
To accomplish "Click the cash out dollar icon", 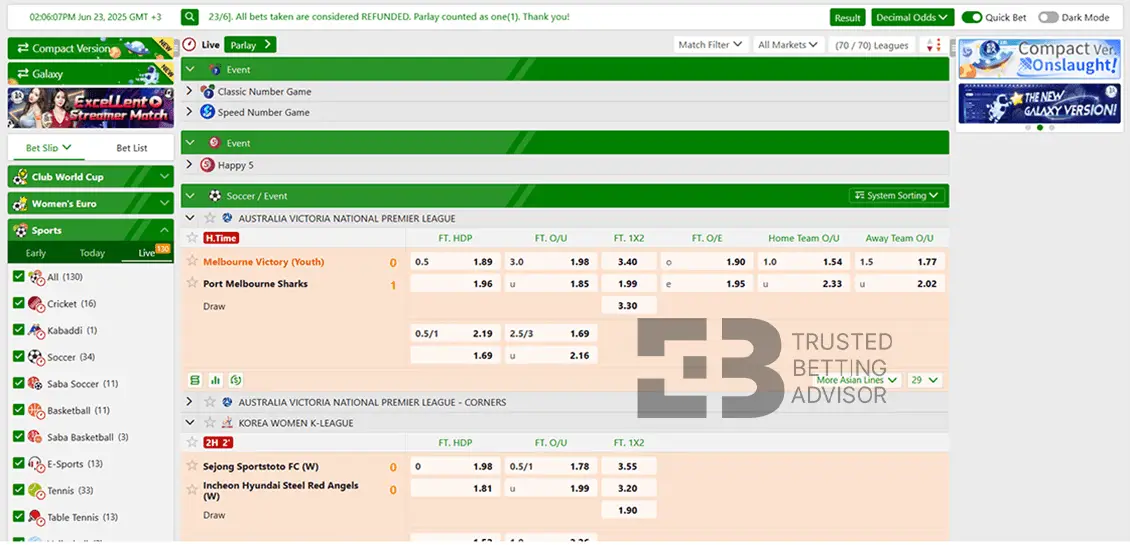I will [x=235, y=380].
